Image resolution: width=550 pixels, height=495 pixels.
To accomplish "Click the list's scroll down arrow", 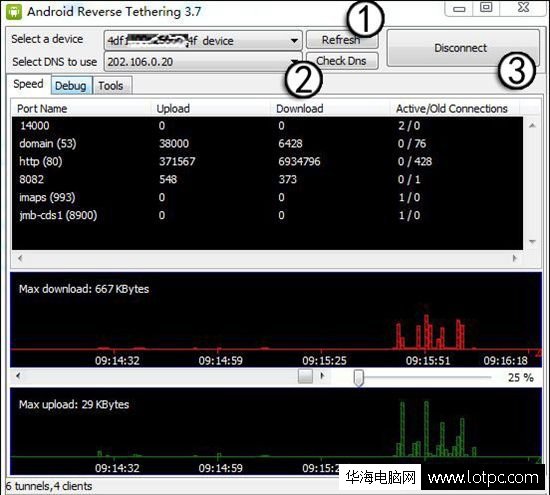I will pyautogui.click(x=532, y=241).
